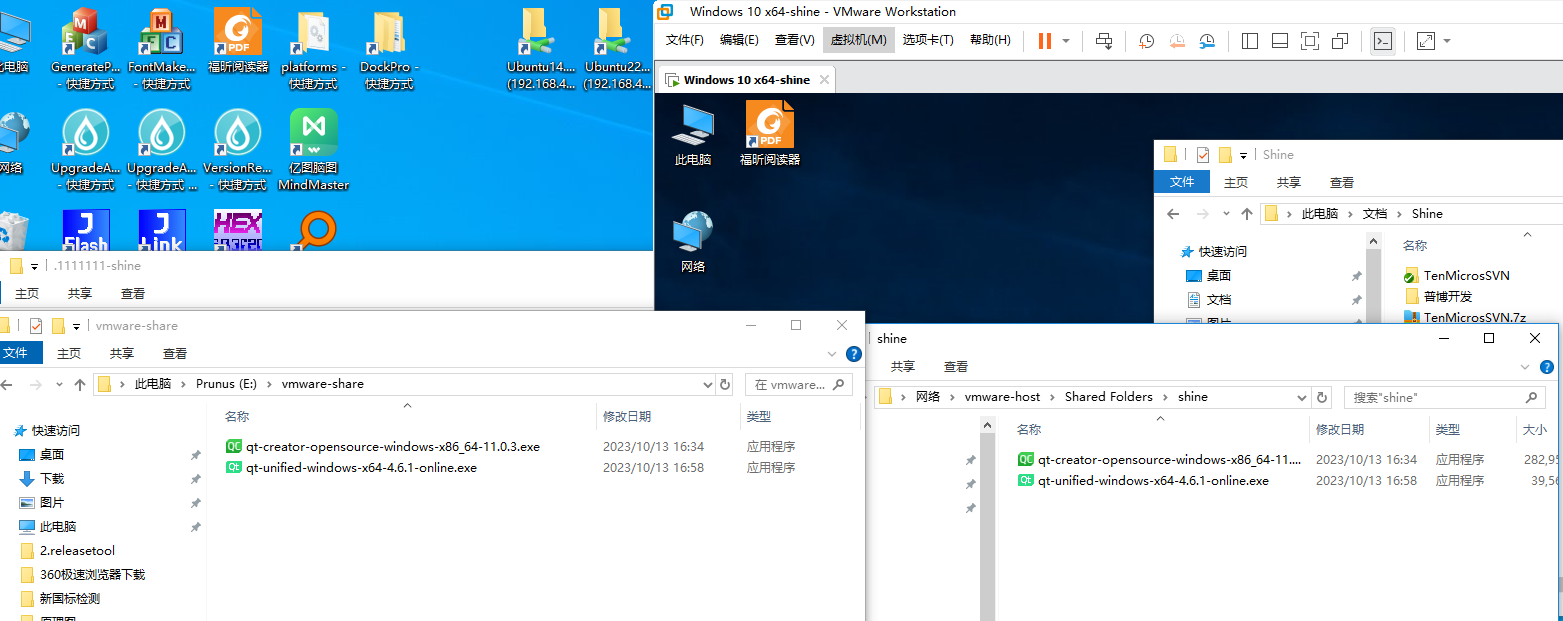
Task: Open VMware 文件(F) menu
Action: coord(685,40)
